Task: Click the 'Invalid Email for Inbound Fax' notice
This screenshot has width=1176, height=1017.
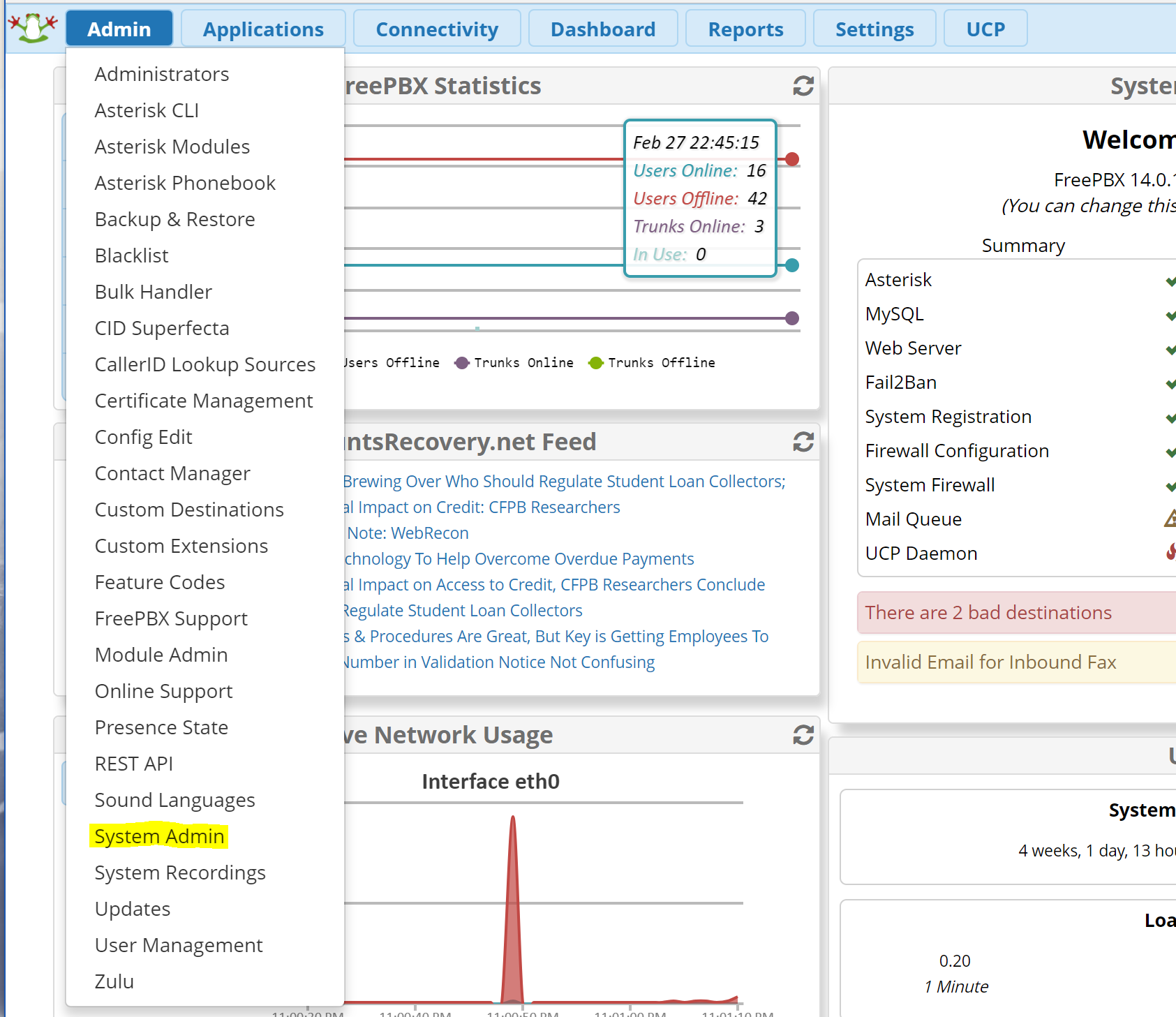Action: click(1017, 662)
